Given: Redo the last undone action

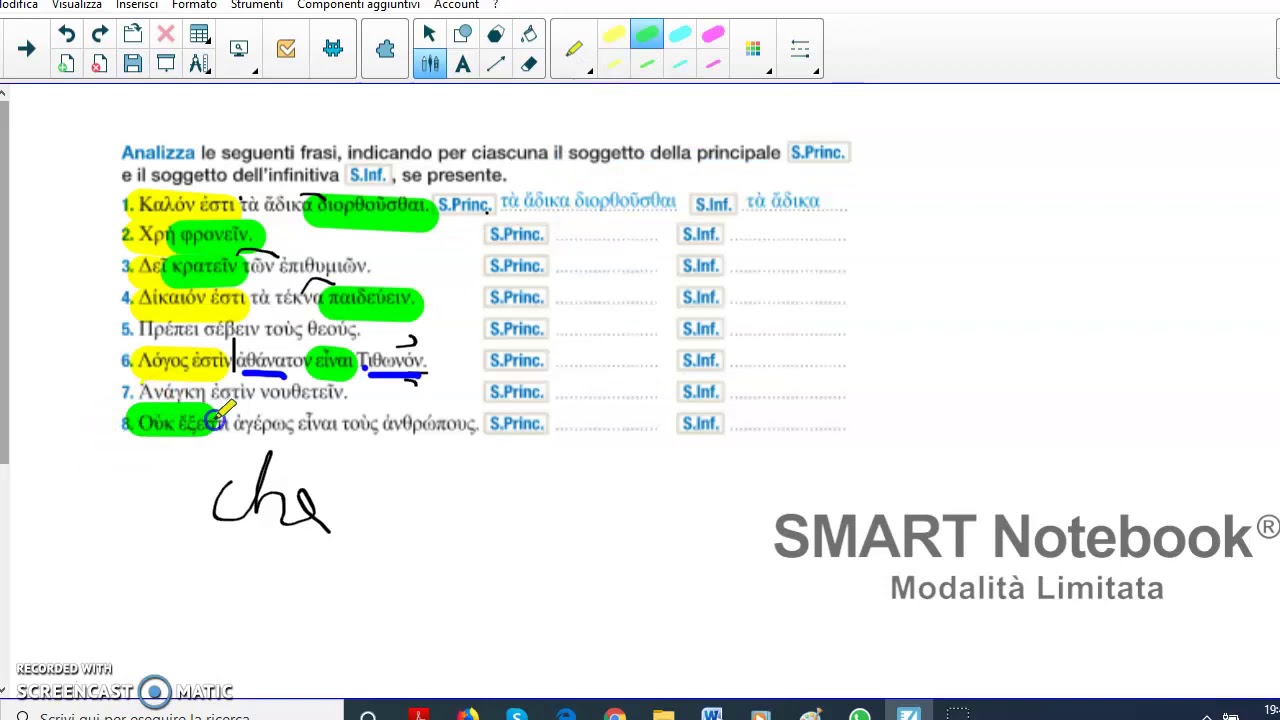Looking at the screenshot, I should 99,35.
